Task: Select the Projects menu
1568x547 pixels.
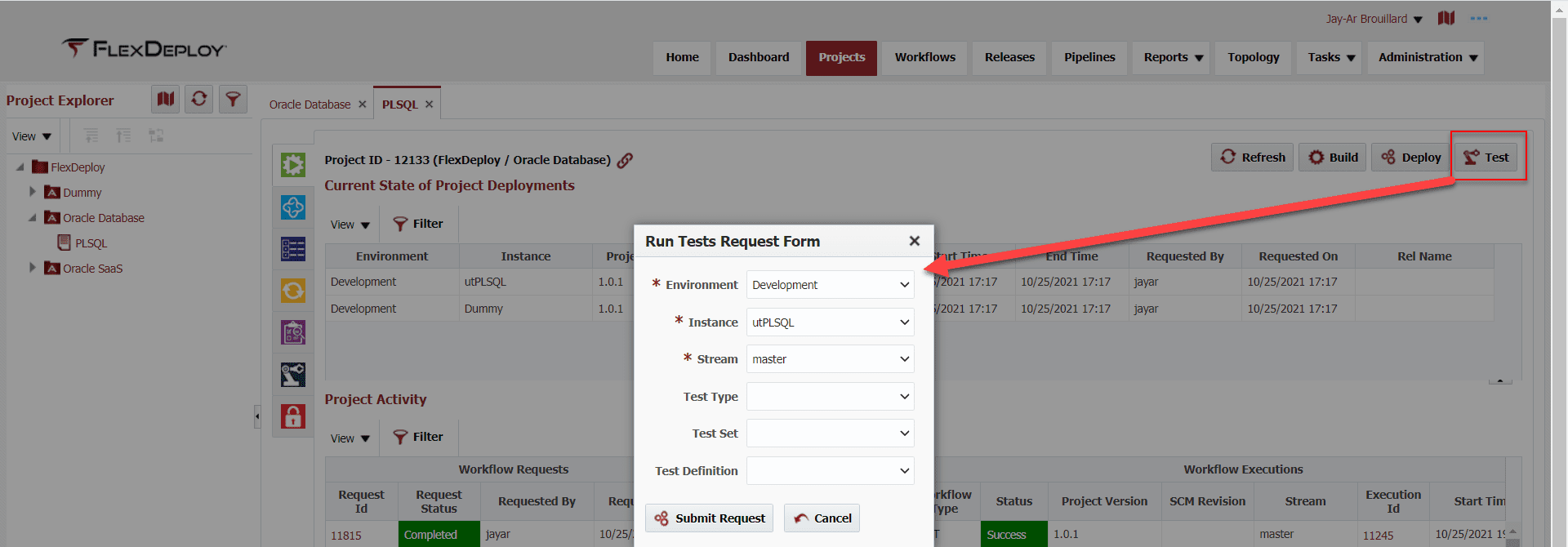Action: pos(841,58)
